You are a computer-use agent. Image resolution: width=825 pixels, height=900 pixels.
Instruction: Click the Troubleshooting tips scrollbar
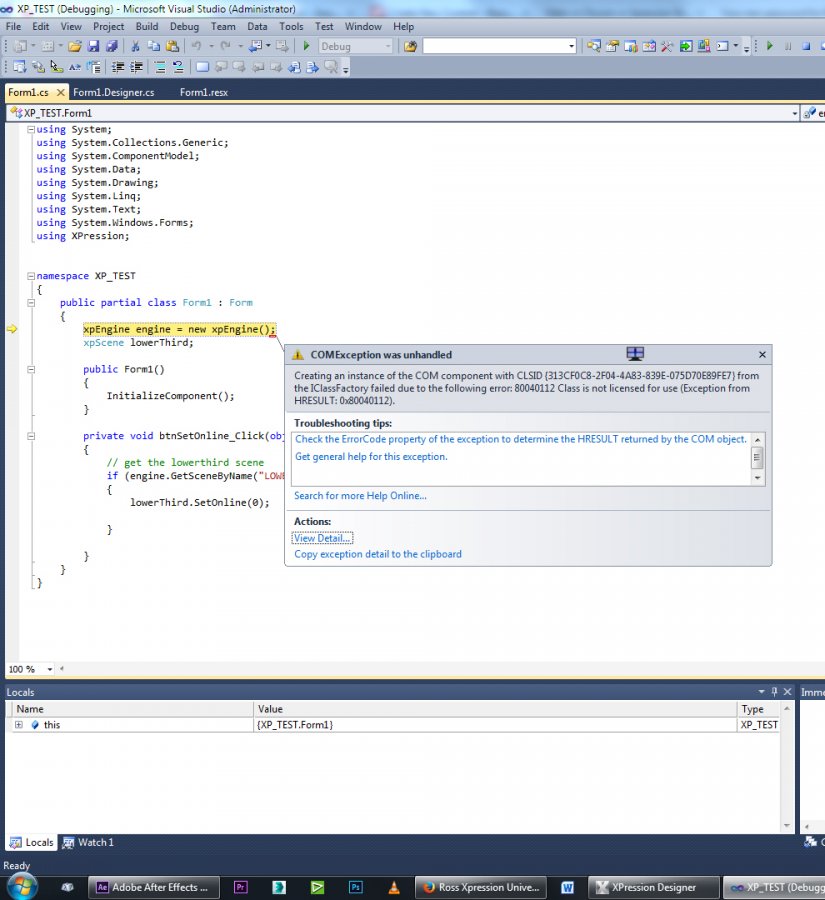[757, 459]
